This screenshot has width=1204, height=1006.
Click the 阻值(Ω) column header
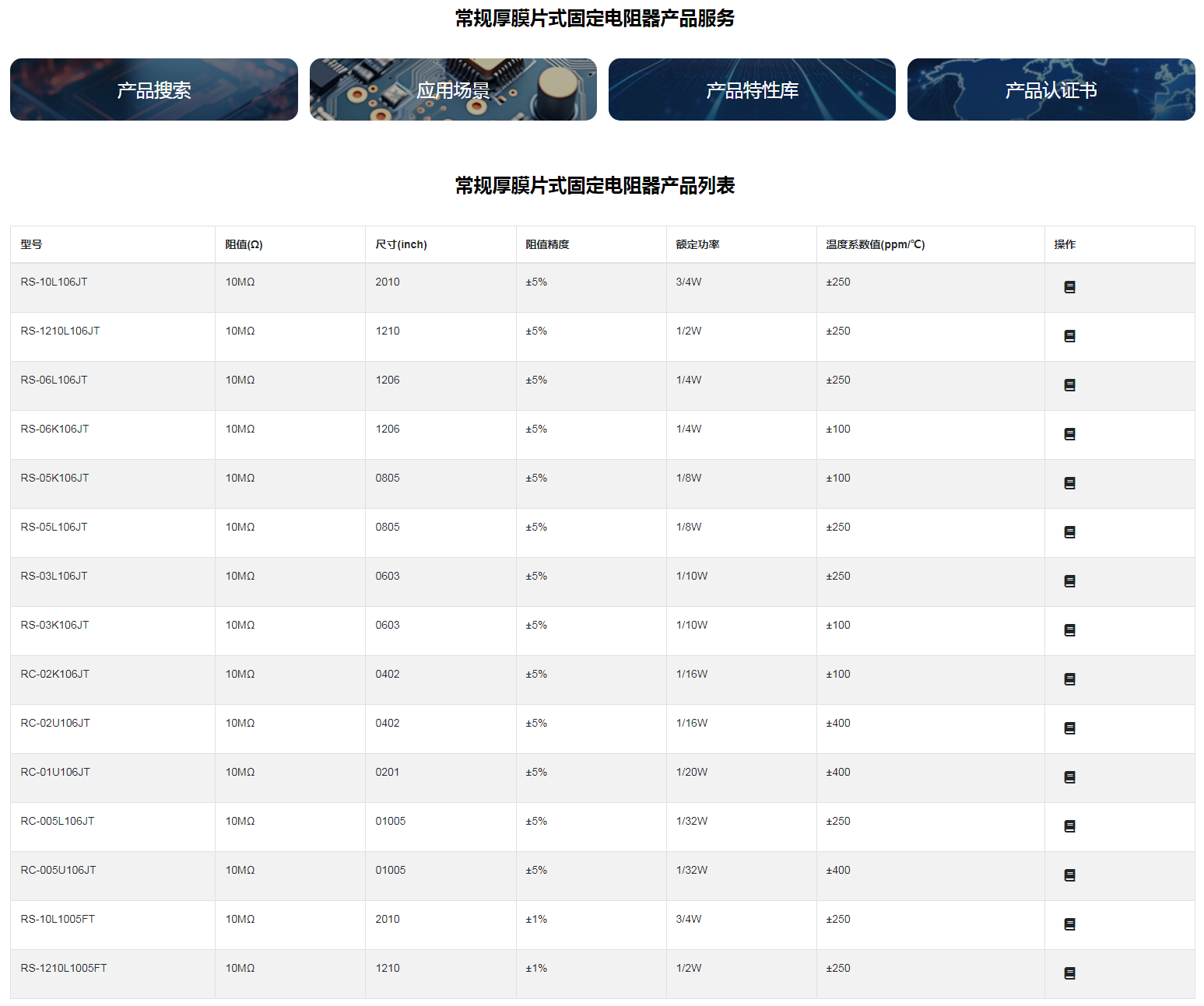click(244, 244)
